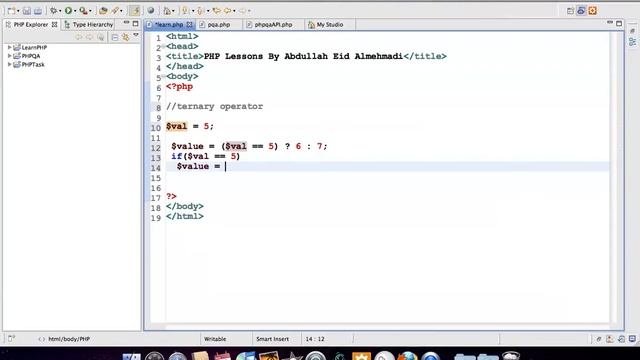This screenshot has width=640, height=360.
Task: Open the Debug dropdown arrow
Action: [60, 11]
